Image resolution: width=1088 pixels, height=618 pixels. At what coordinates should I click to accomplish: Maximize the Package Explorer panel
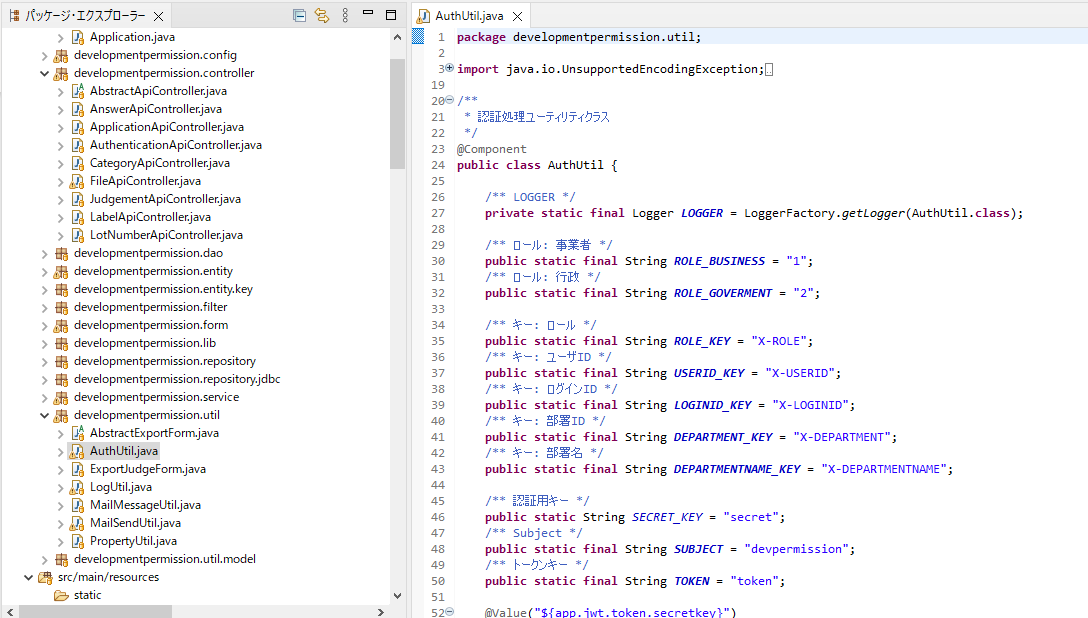pyautogui.click(x=392, y=15)
